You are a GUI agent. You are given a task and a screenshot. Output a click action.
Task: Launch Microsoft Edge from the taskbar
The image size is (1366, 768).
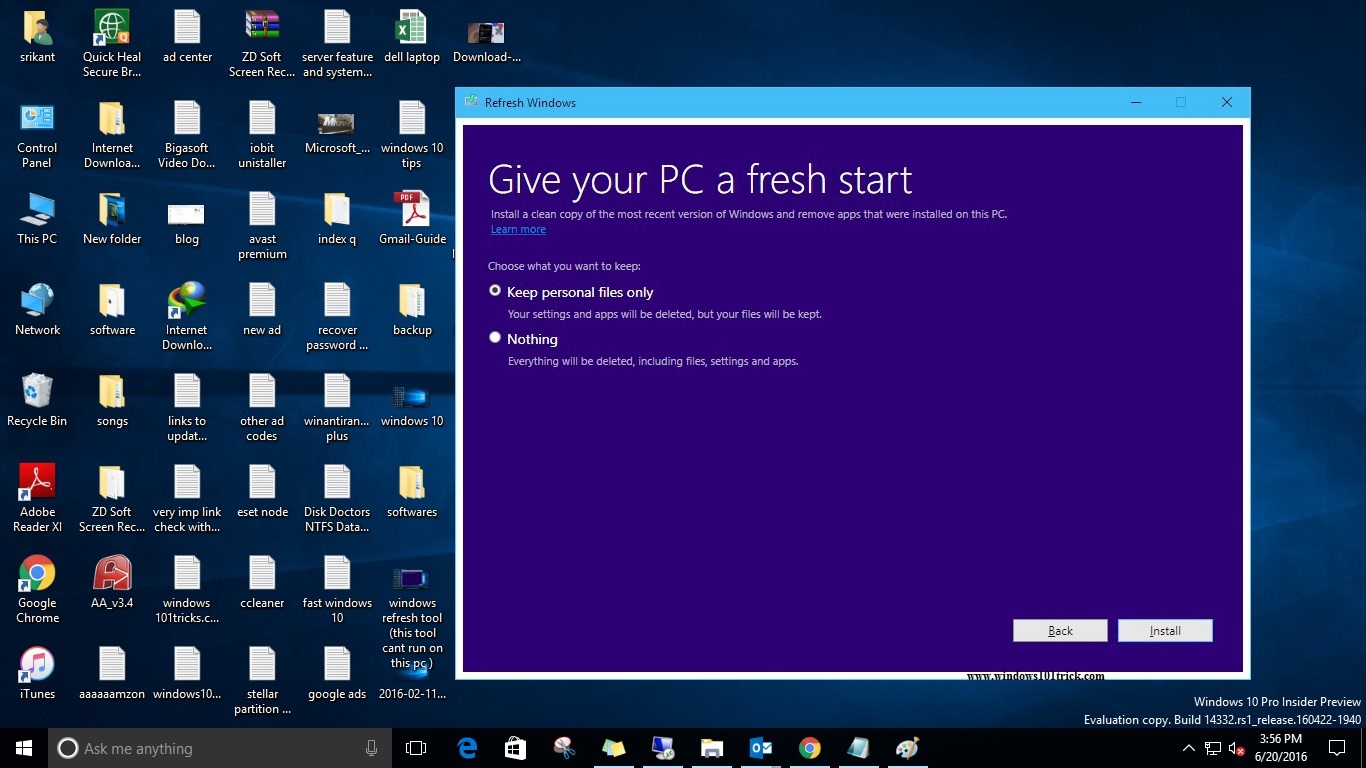(x=467, y=748)
